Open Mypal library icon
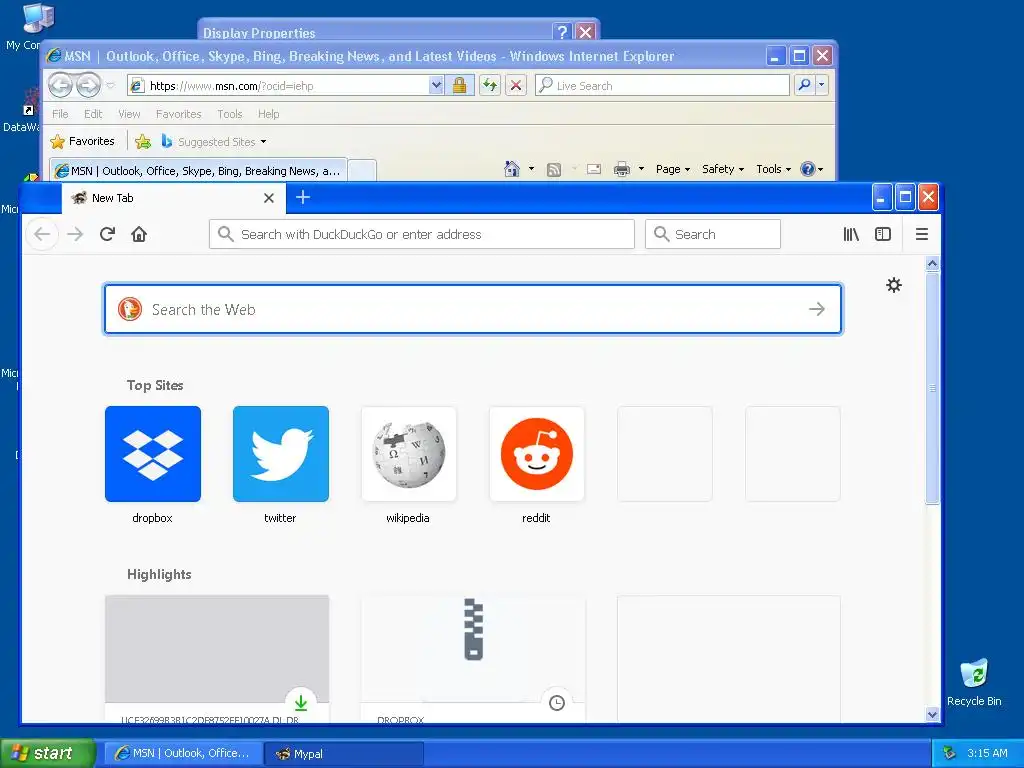This screenshot has width=1024, height=768. click(x=851, y=234)
